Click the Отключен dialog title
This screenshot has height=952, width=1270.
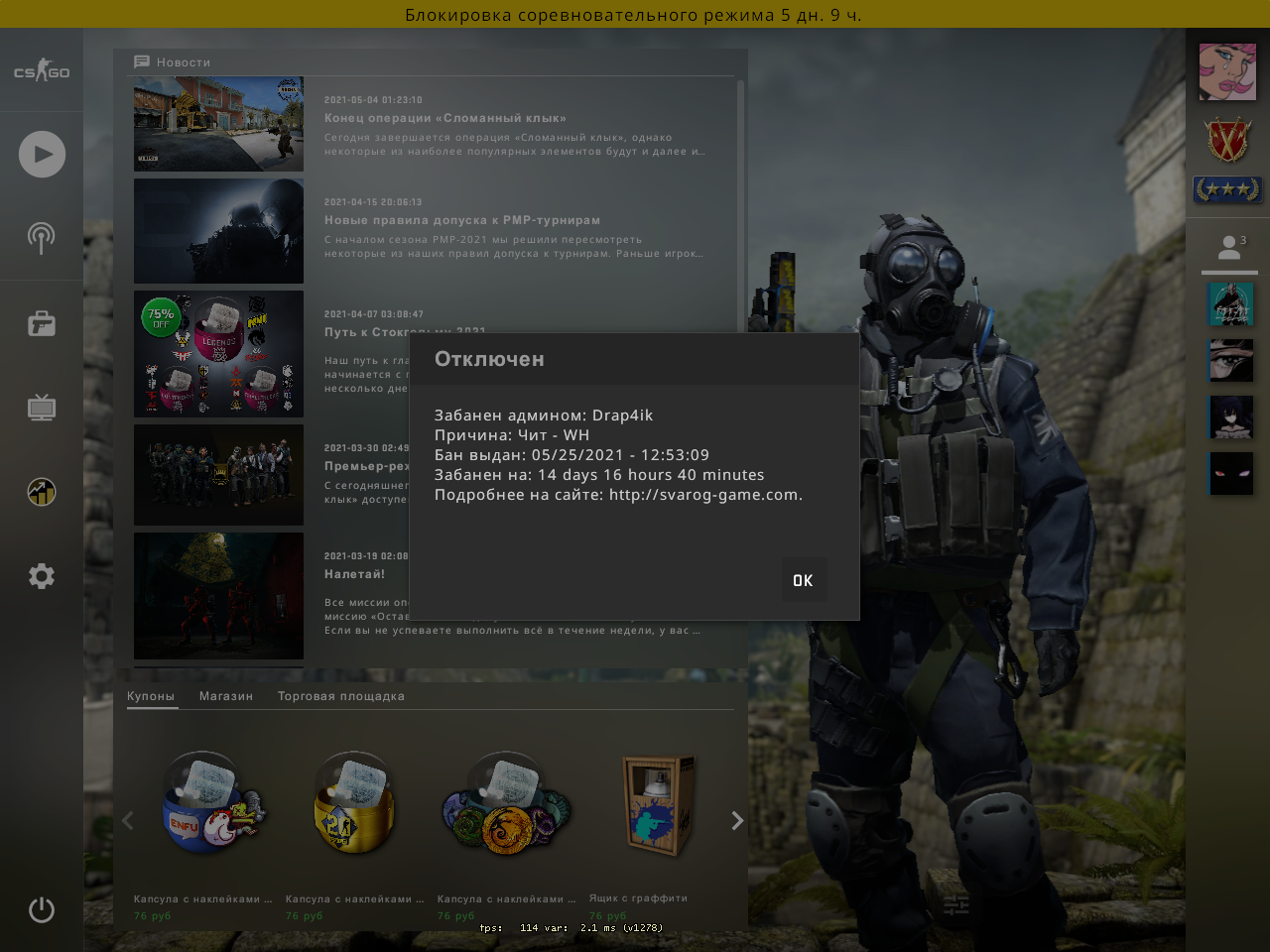tap(489, 359)
